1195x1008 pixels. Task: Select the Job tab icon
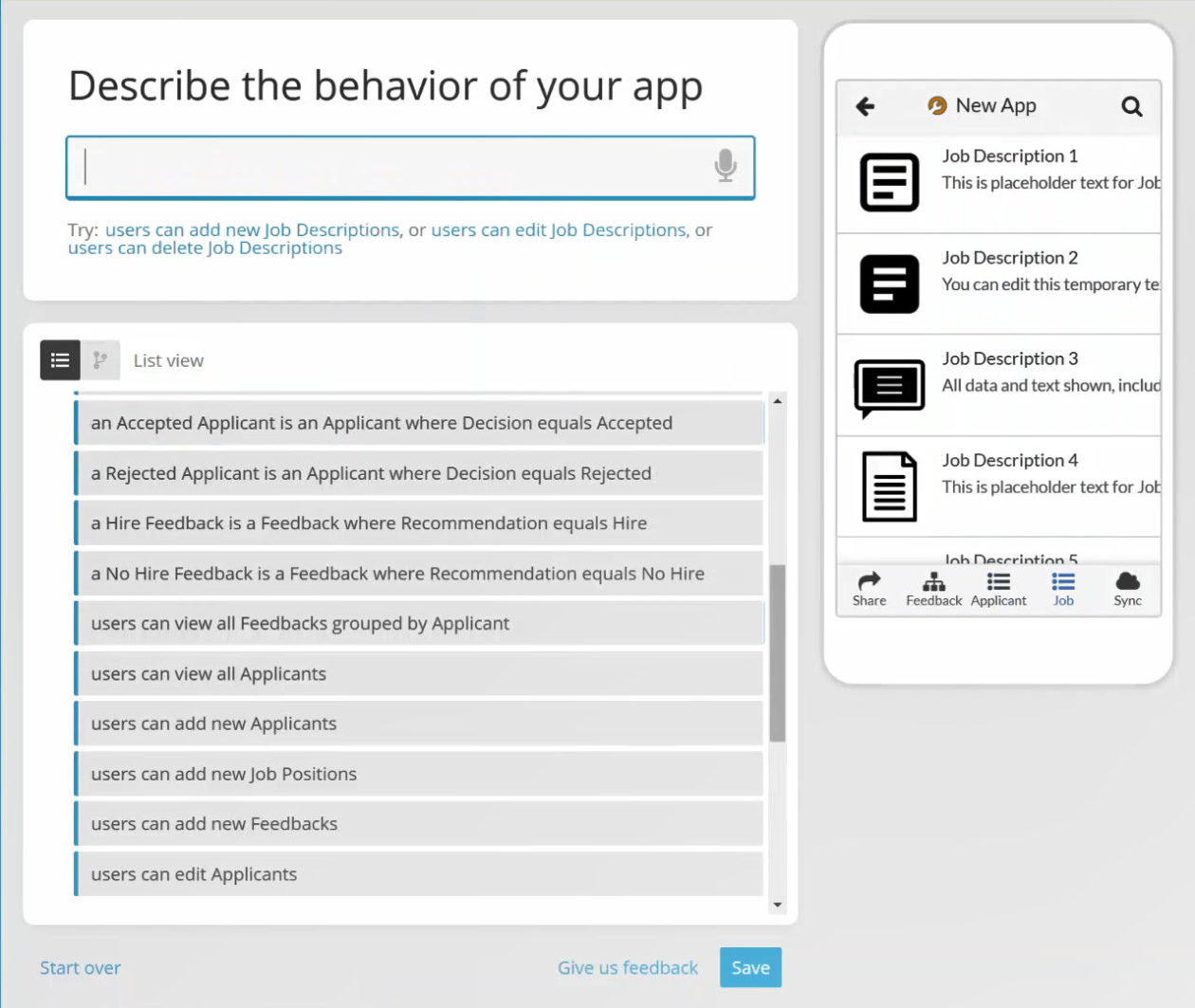(x=1063, y=581)
